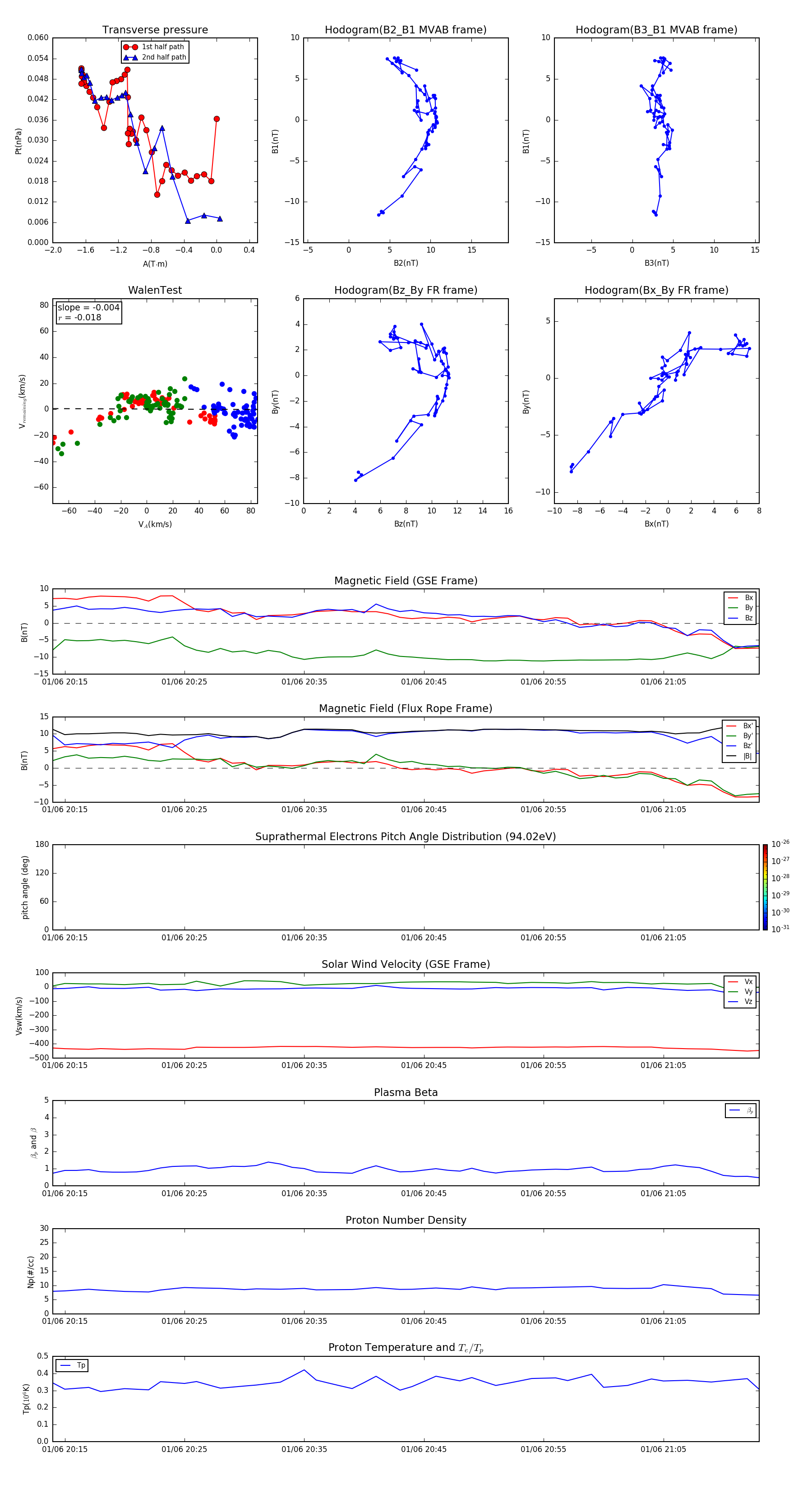Click the 'Proton Temperature and Te/Tp' title

406,1348
